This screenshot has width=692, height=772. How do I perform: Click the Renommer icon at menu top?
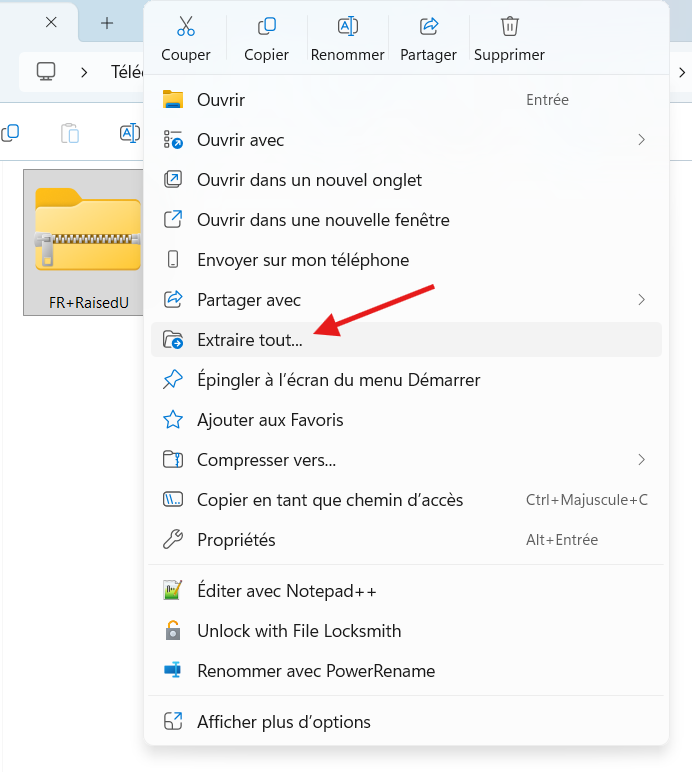tap(348, 27)
